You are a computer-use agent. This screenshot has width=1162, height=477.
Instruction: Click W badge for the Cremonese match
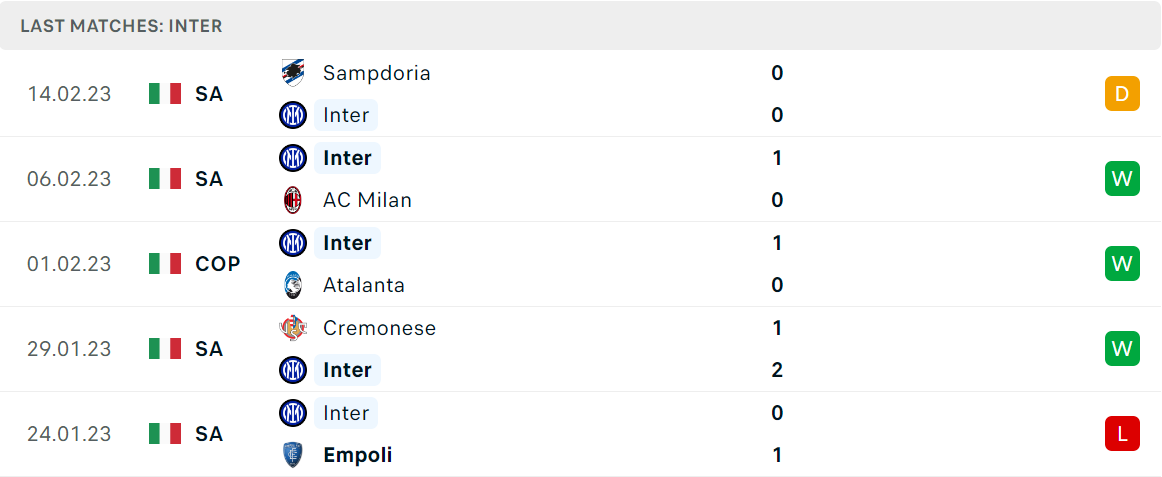pos(1122,349)
